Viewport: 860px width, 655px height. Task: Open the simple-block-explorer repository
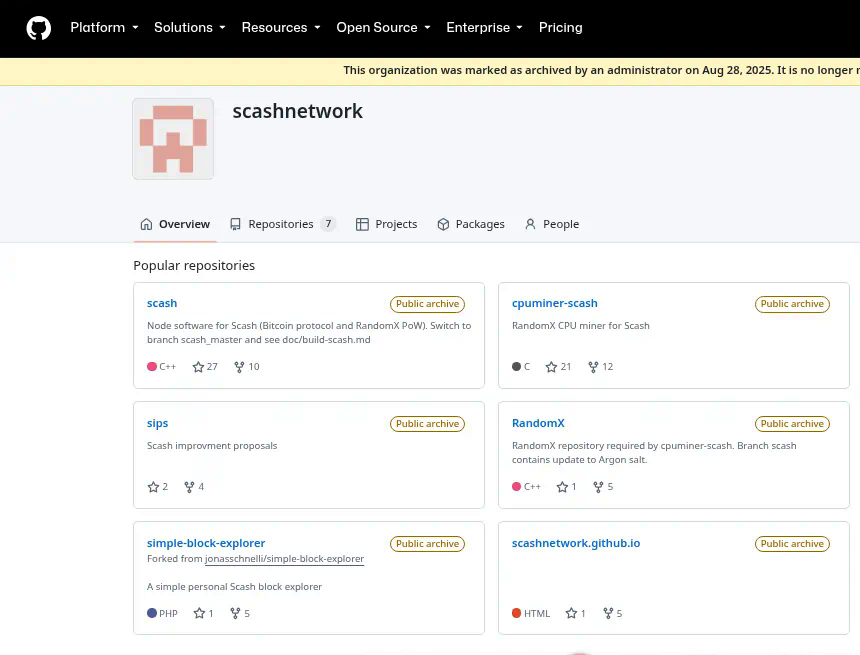pyautogui.click(x=206, y=543)
